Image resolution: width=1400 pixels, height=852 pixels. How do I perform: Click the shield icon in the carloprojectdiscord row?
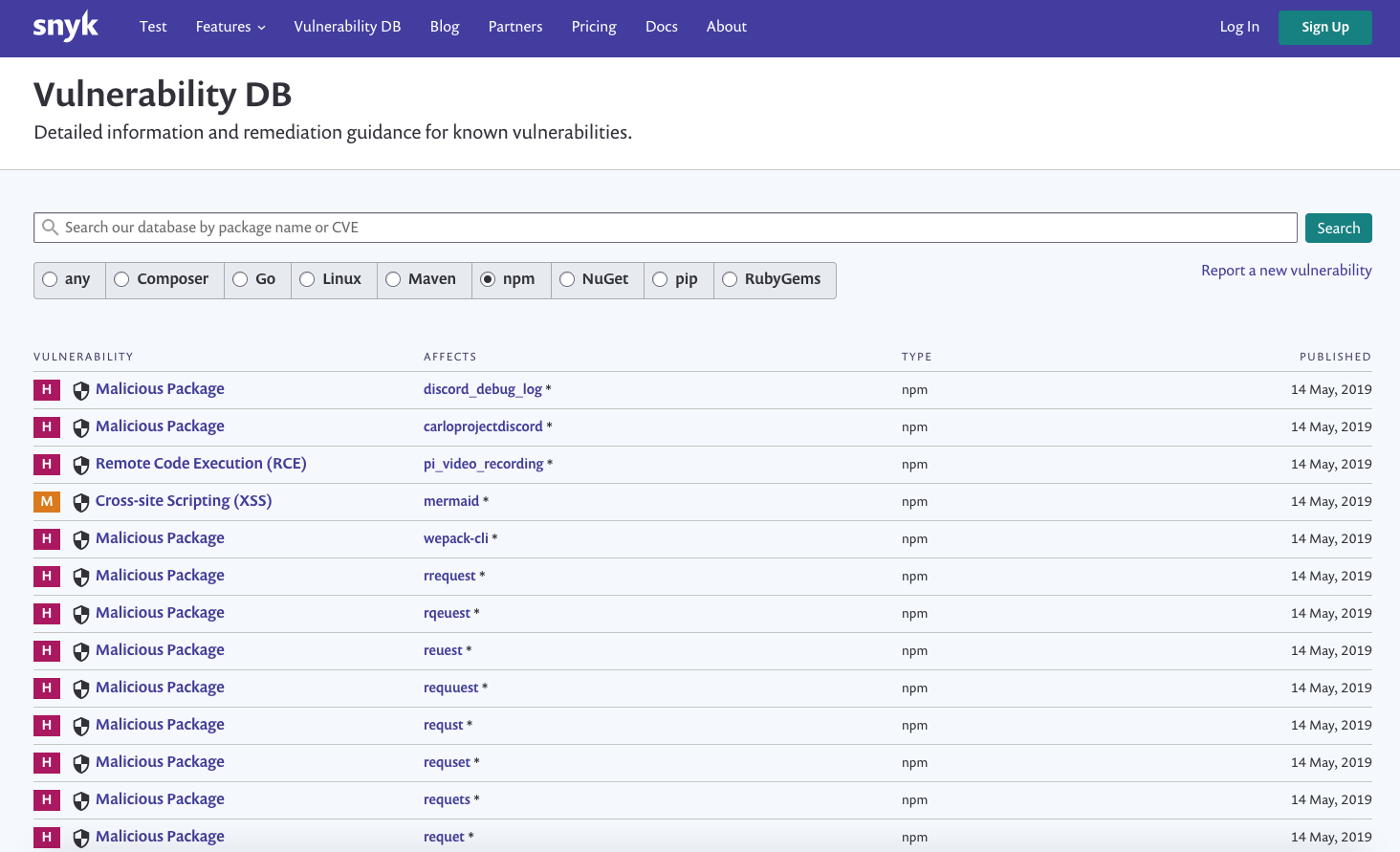click(81, 427)
